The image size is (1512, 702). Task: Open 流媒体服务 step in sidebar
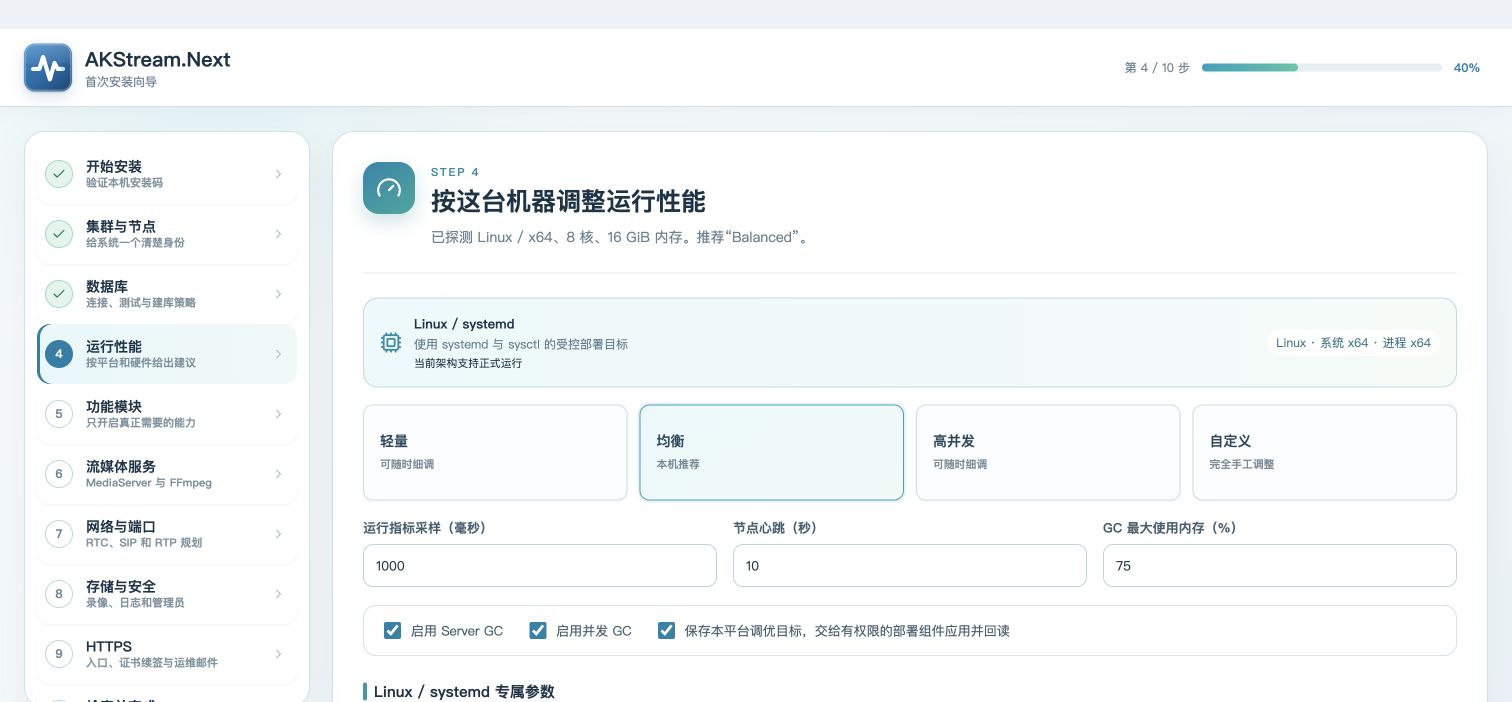pyautogui.click(x=167, y=474)
